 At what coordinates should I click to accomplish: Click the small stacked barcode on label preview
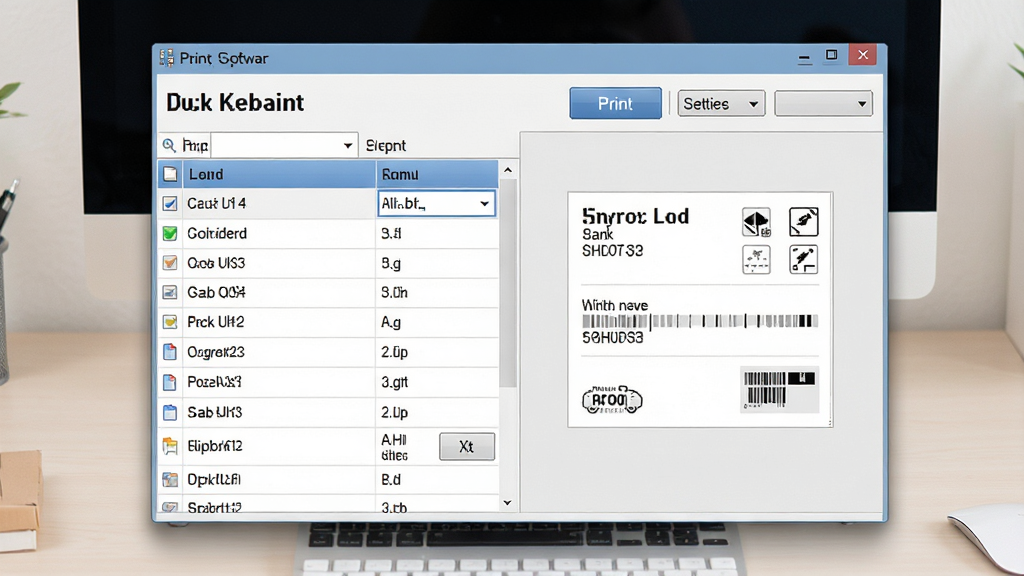click(779, 389)
